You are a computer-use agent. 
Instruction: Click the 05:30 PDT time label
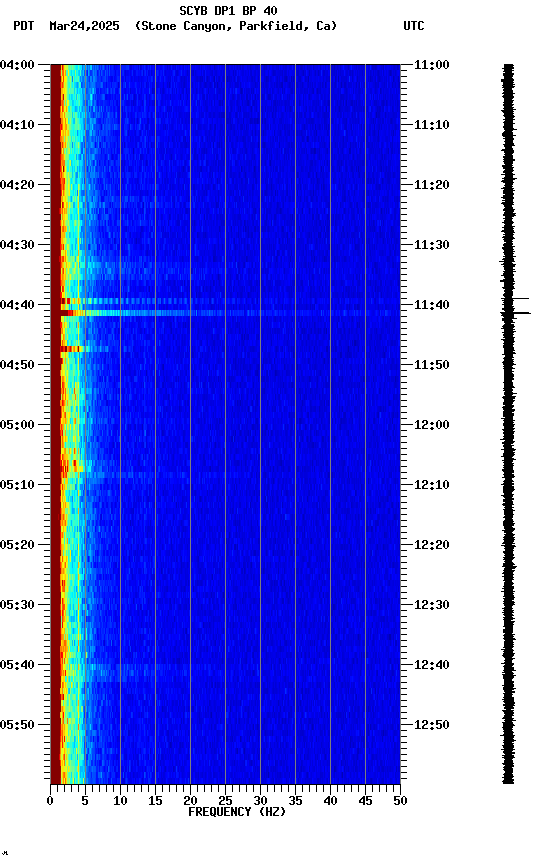[x=17, y=605]
